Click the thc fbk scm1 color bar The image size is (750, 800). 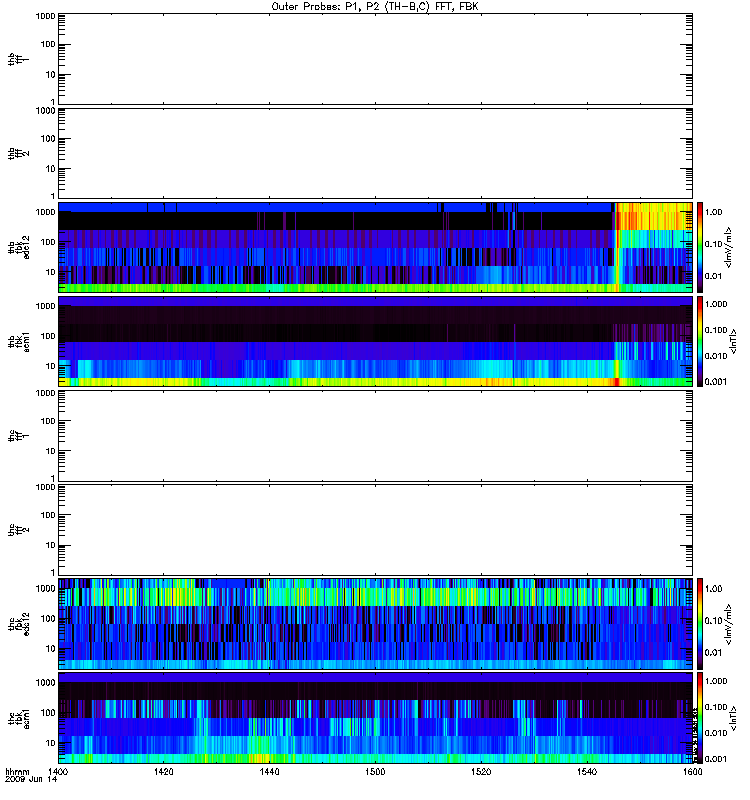click(x=700, y=718)
